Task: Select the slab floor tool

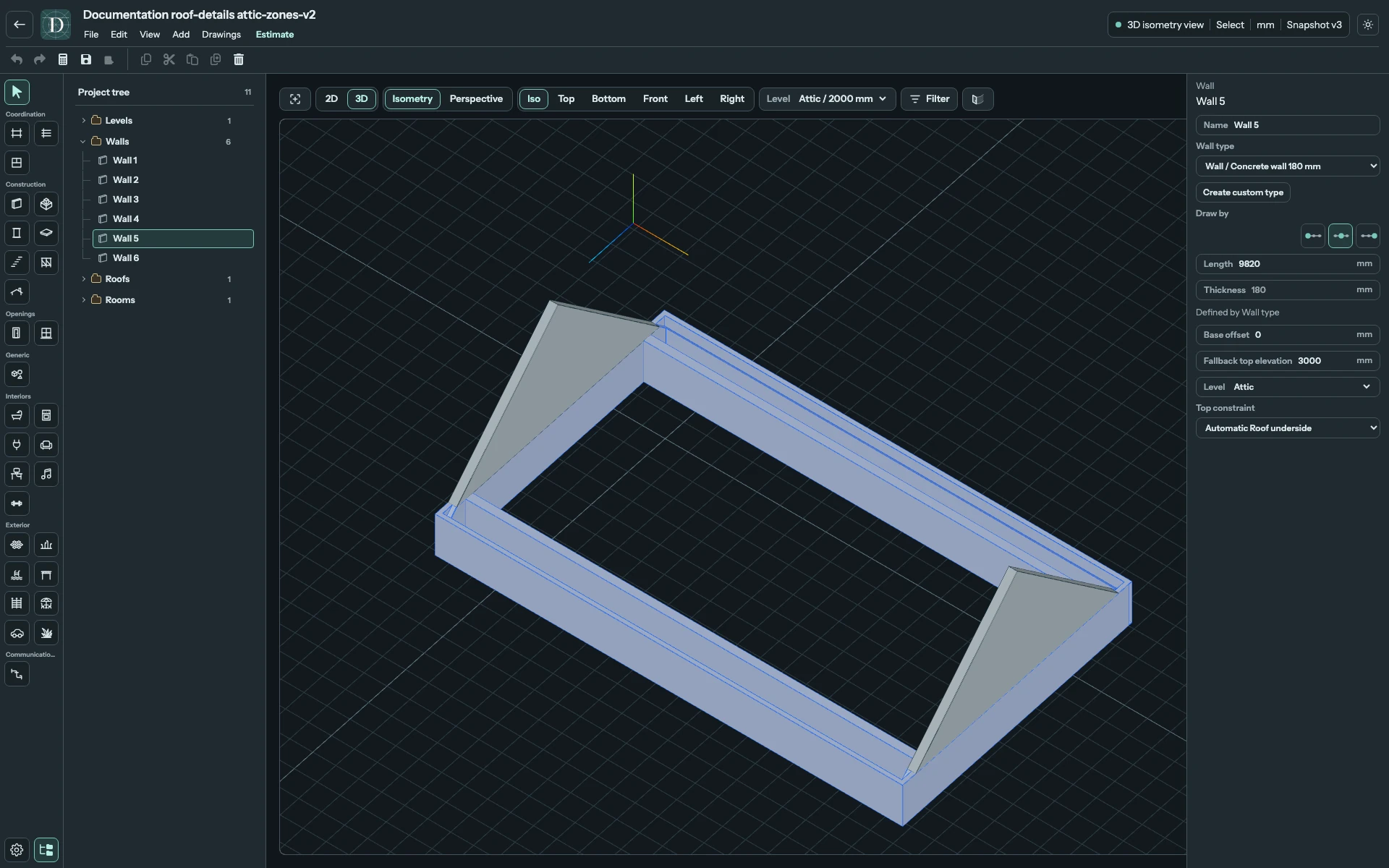Action: [46, 233]
